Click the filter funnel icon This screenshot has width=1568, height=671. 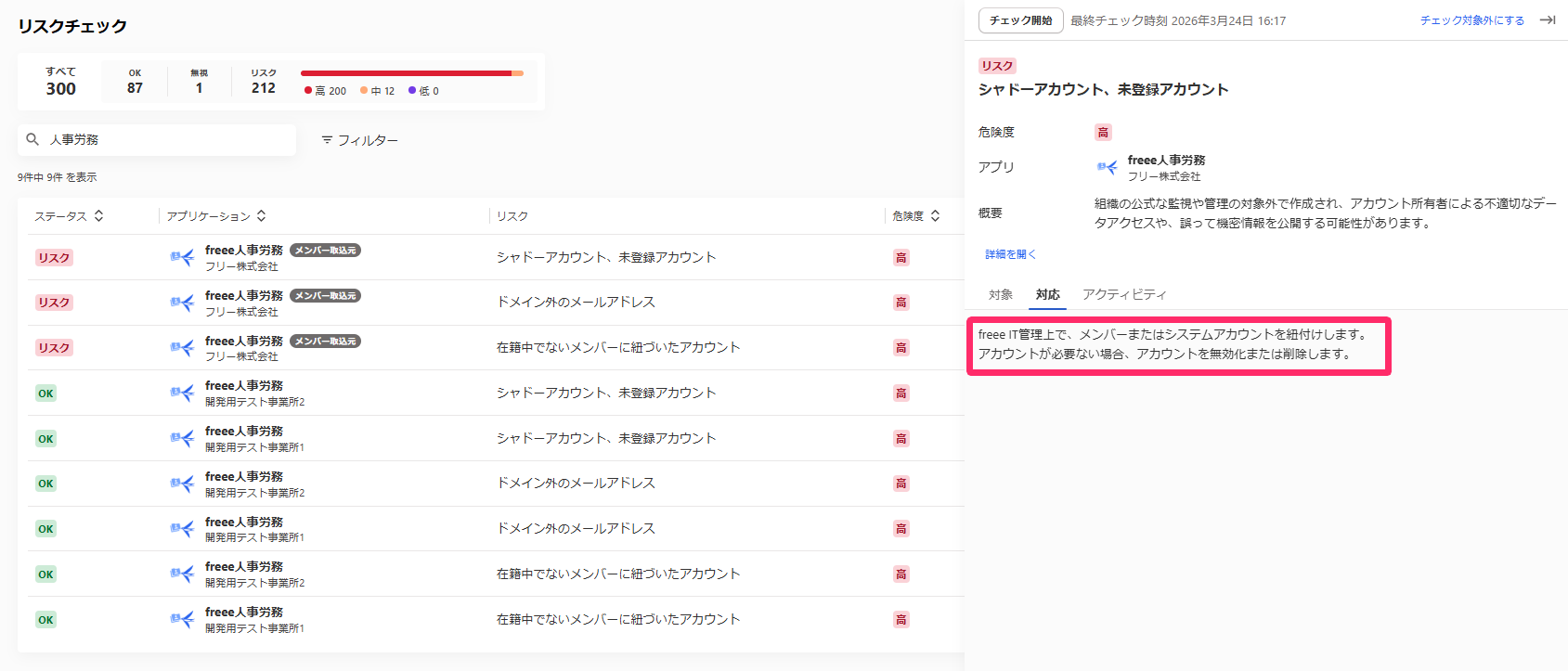[327, 140]
